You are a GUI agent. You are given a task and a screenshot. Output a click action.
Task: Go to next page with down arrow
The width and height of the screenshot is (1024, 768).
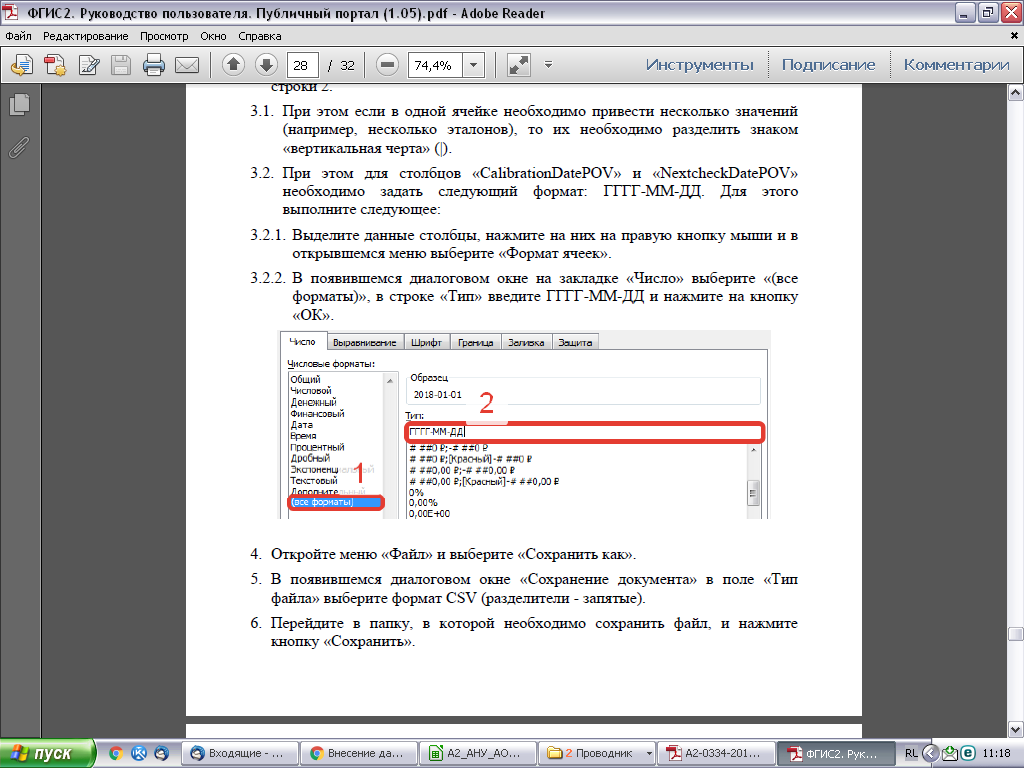pyautogui.click(x=265, y=65)
